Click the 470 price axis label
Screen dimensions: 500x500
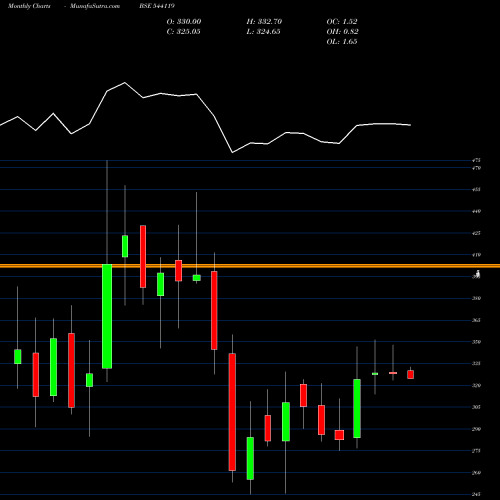pyautogui.click(x=476, y=168)
